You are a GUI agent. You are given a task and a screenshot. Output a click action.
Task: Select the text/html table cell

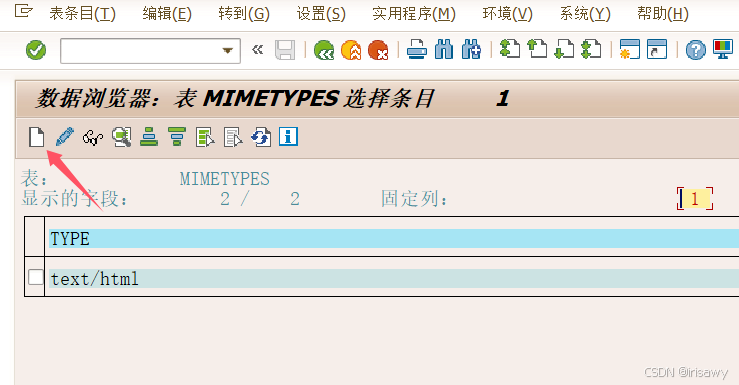(x=394, y=279)
